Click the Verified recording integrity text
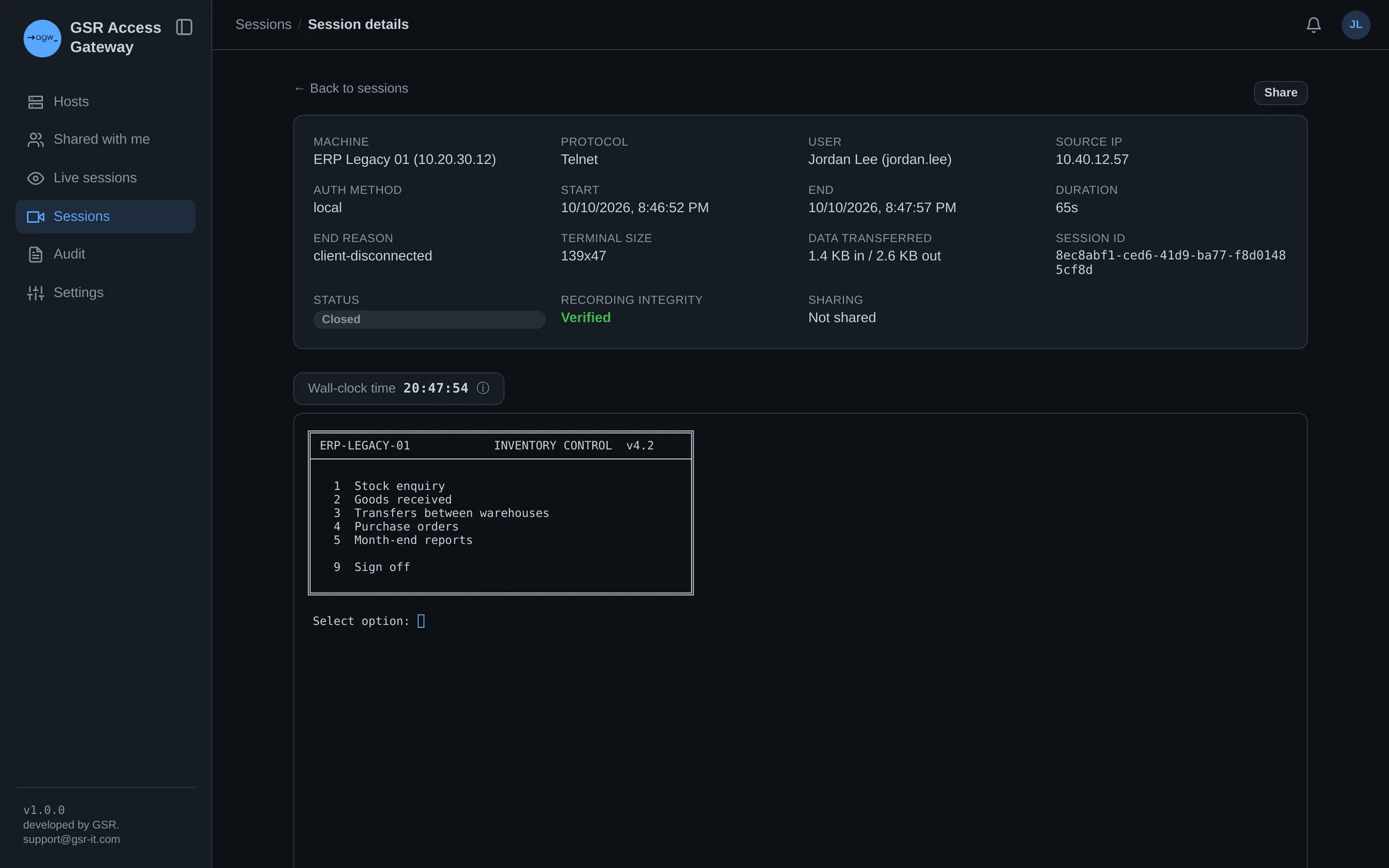The height and width of the screenshot is (868, 1389). click(586, 318)
